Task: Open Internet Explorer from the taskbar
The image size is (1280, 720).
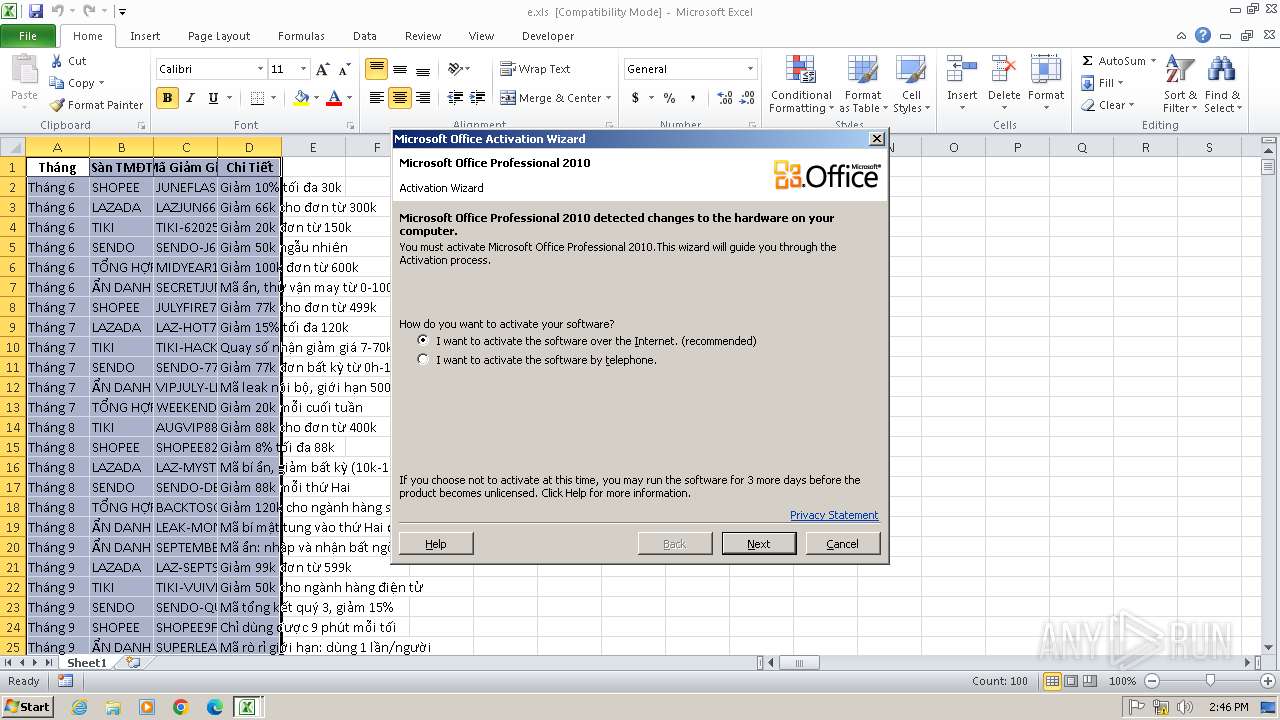Action: click(79, 707)
